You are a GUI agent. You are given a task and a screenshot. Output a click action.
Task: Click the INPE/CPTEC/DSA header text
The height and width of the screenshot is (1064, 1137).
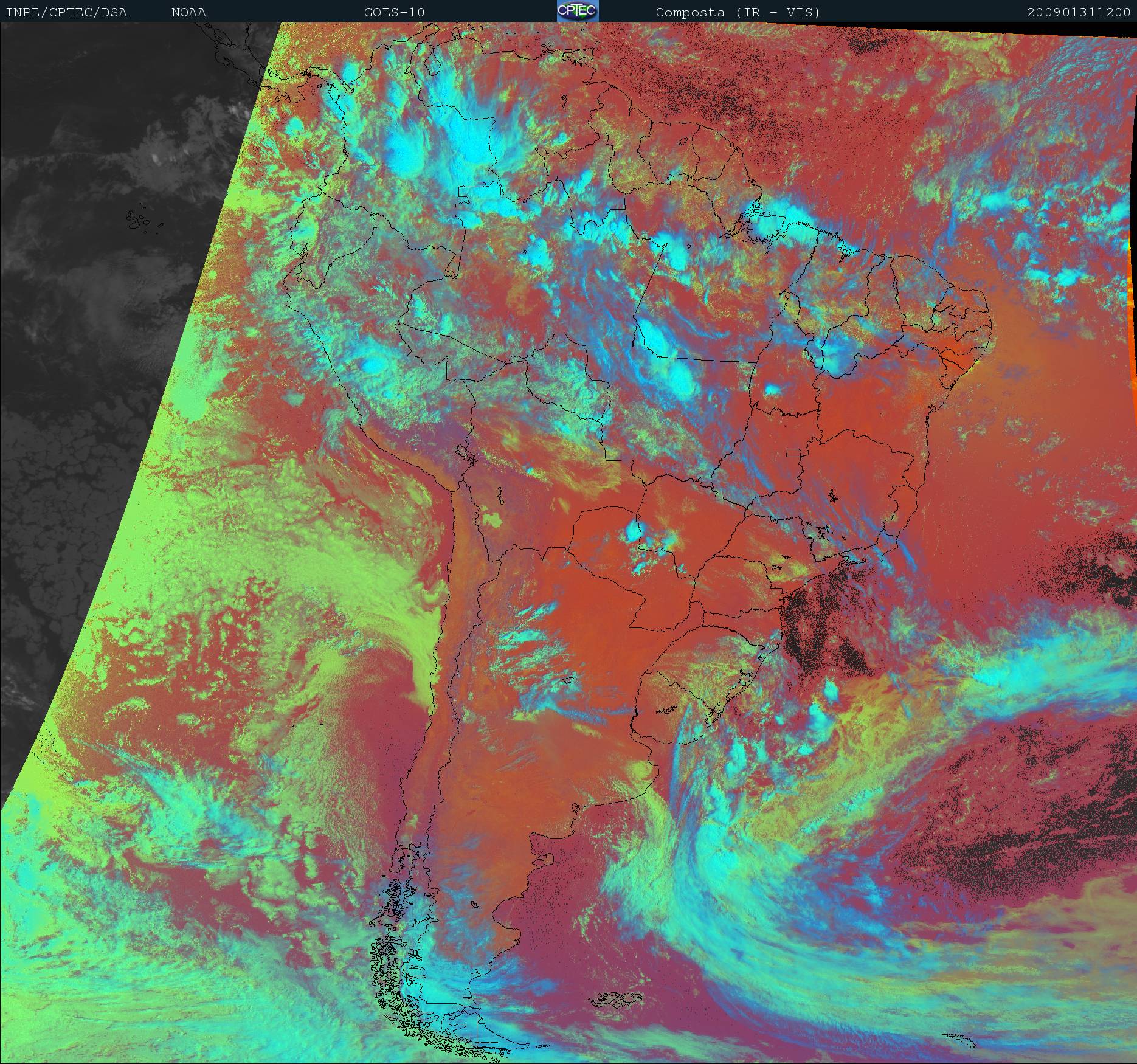point(66,13)
